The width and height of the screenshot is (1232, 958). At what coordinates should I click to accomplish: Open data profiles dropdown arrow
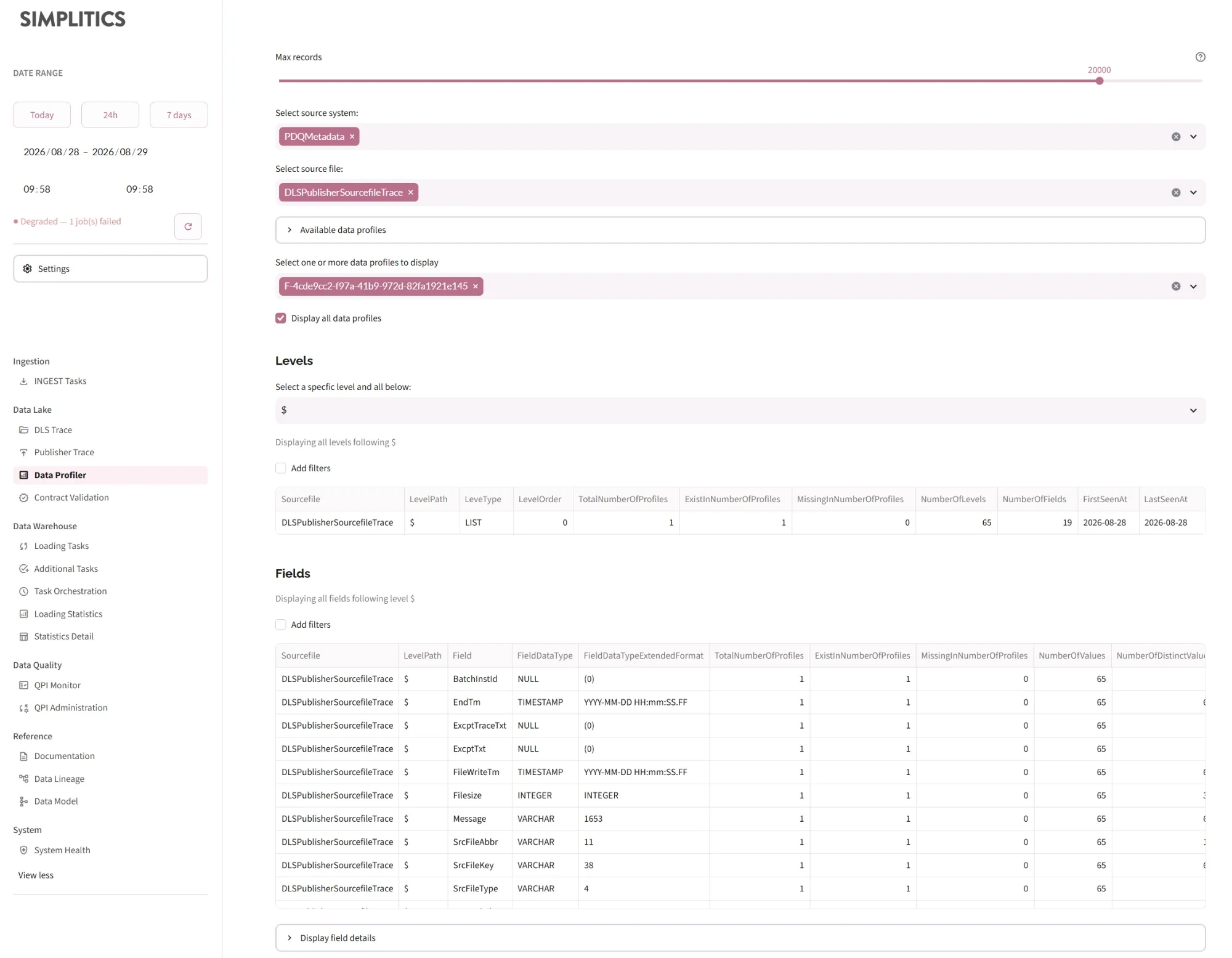click(1193, 286)
